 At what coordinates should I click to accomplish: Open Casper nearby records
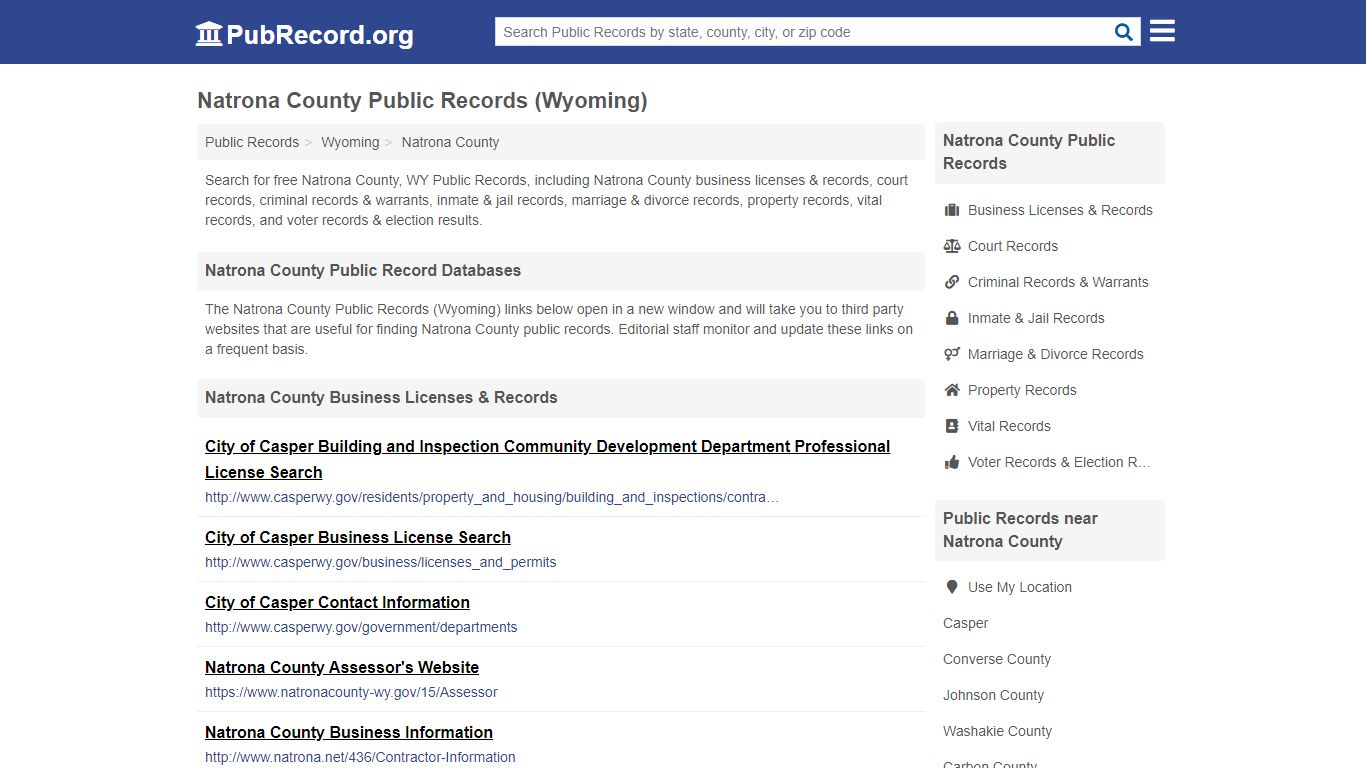click(965, 623)
